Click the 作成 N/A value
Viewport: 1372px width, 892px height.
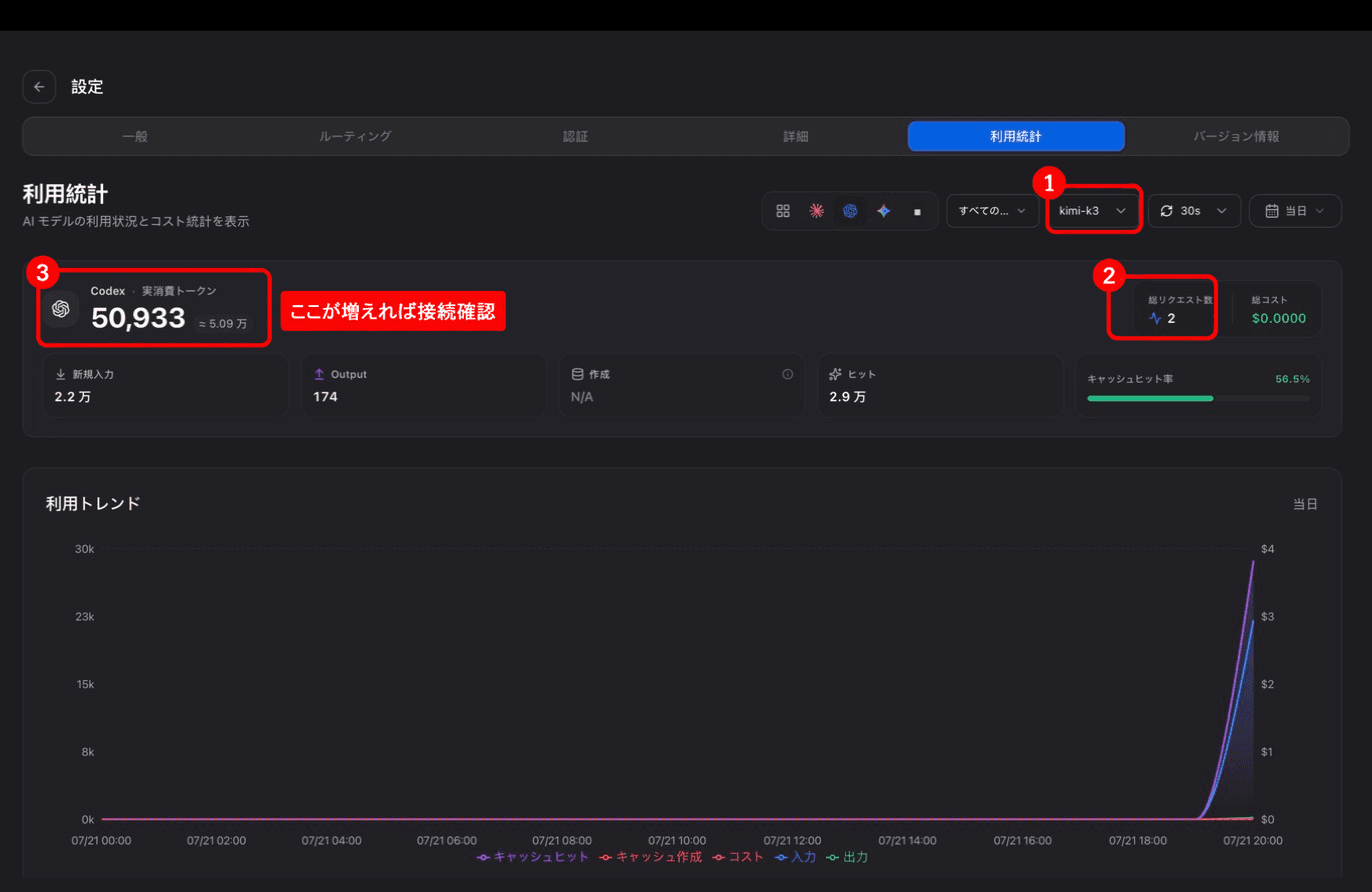582,397
